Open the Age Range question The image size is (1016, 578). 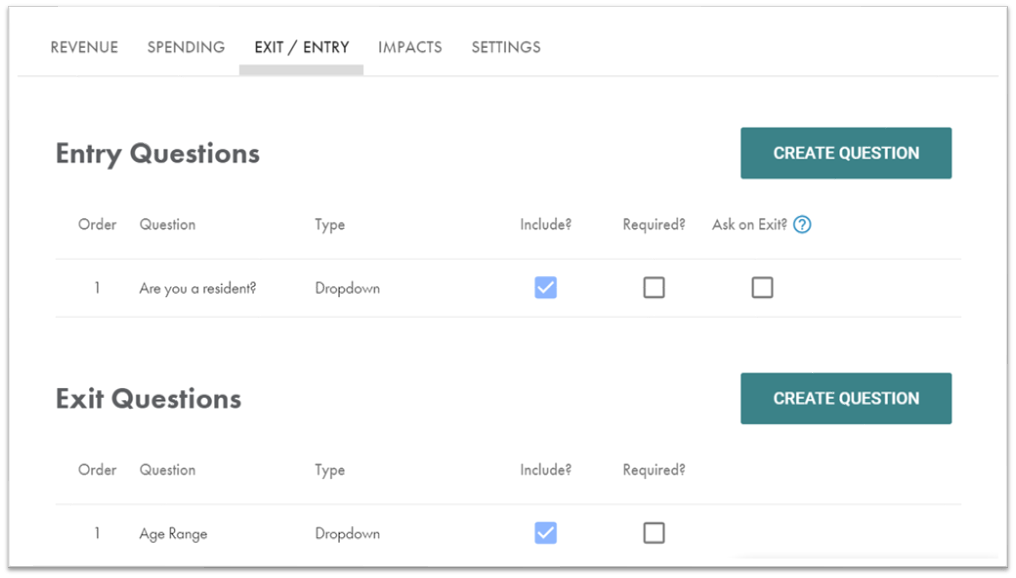173,534
